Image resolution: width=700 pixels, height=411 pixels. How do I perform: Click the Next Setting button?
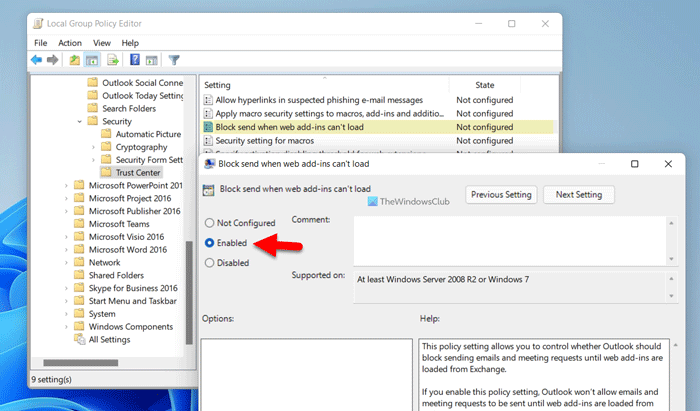[579, 195]
